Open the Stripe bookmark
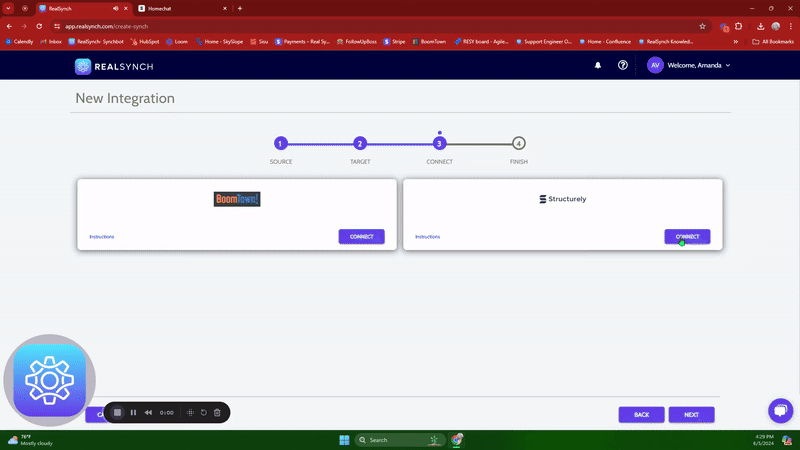This screenshot has height=450, width=800. click(x=394, y=42)
